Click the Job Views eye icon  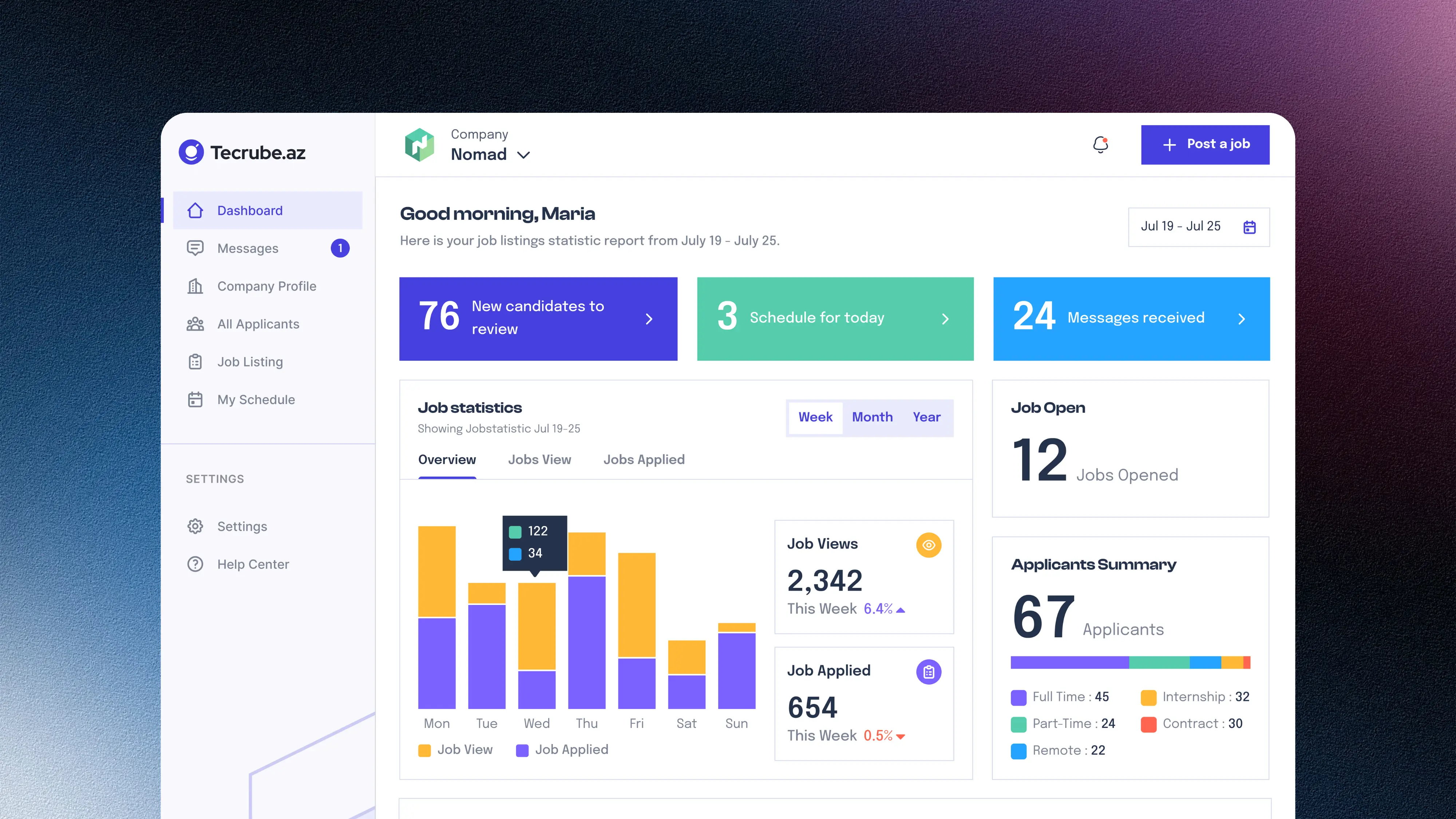(928, 545)
